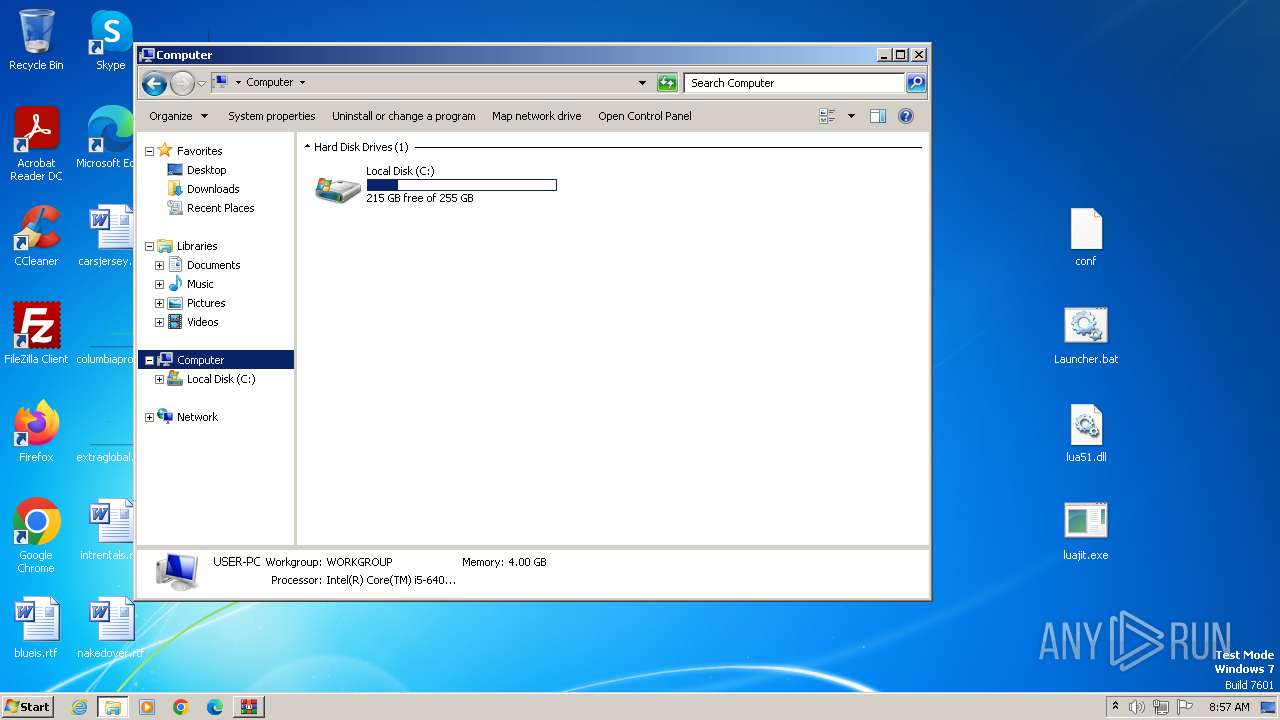The height and width of the screenshot is (720, 1280).
Task: Expand the Videos library node
Action: (x=159, y=322)
